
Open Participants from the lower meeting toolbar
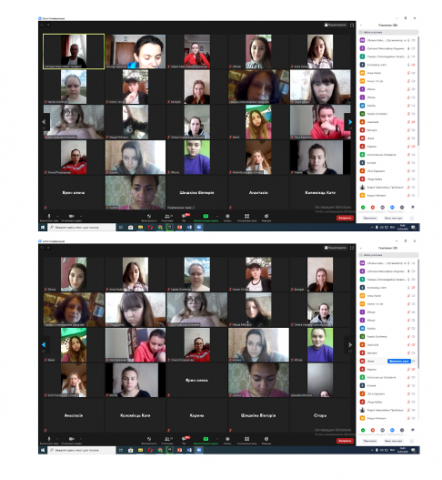[x=167, y=439]
